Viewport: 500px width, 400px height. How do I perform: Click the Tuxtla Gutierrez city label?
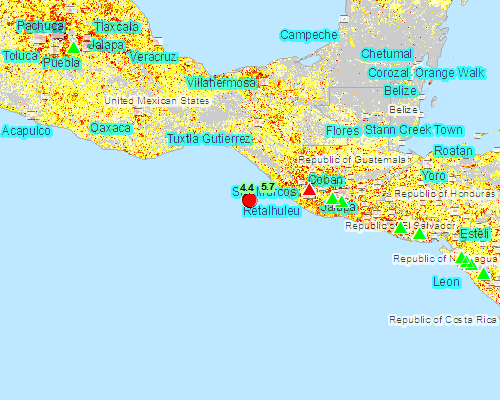point(209,139)
